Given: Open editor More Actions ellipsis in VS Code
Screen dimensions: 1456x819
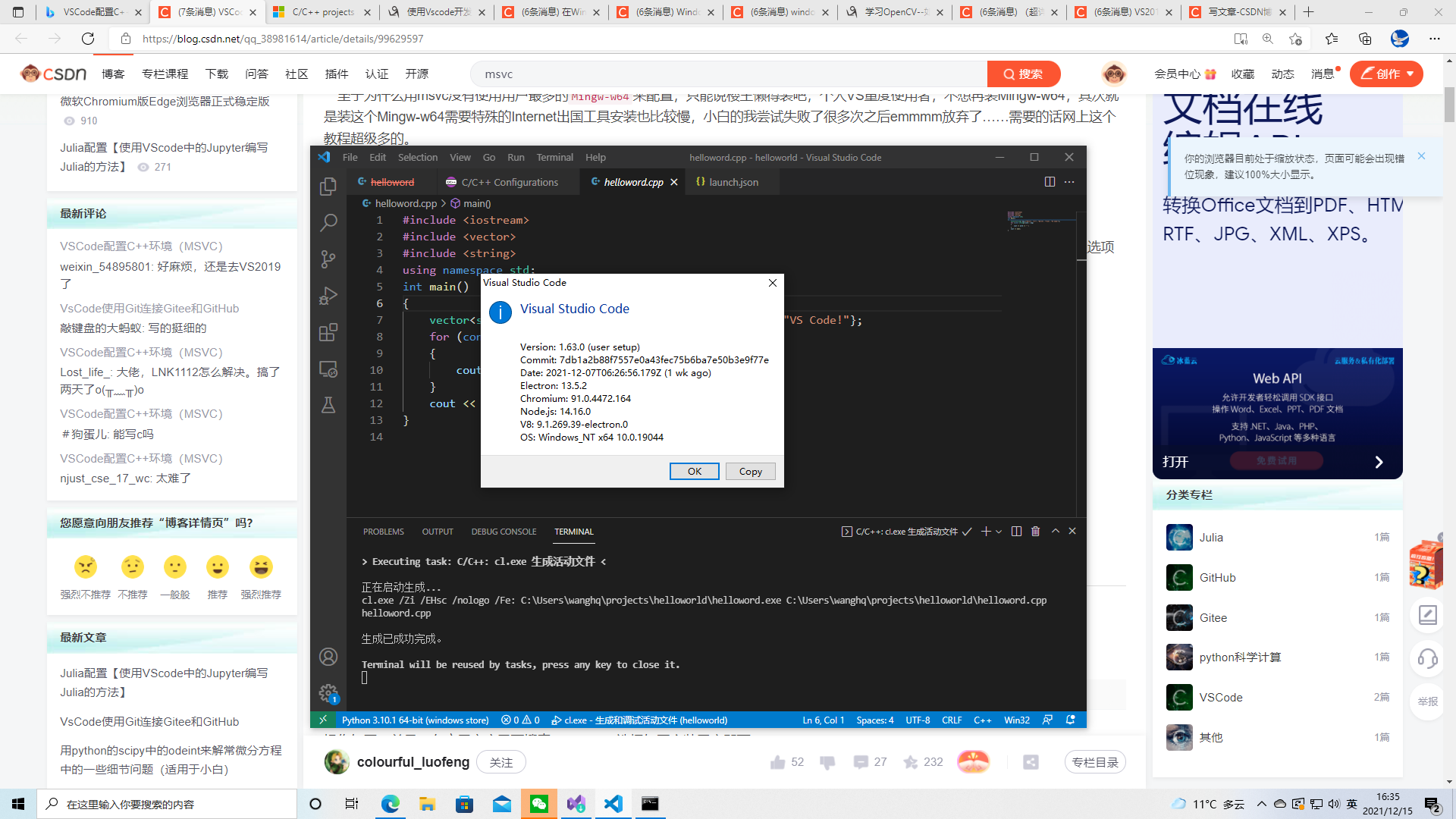Looking at the screenshot, I should point(1069,182).
